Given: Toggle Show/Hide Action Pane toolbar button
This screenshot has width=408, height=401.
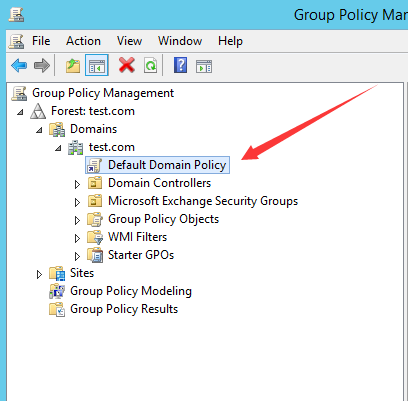Looking at the screenshot, I should point(204,66).
